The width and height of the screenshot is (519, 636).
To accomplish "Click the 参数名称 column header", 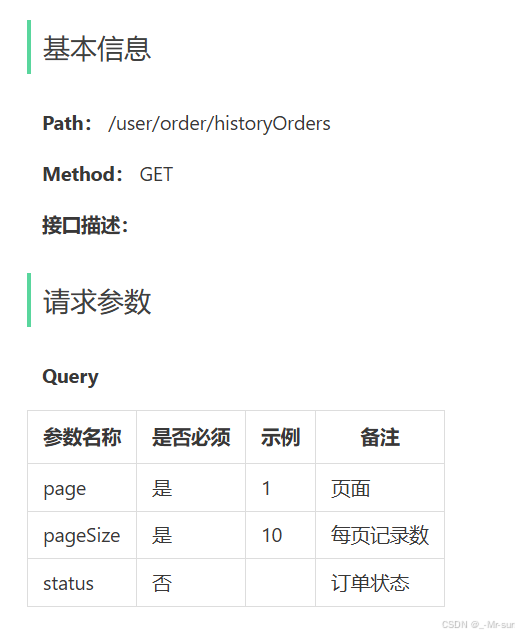I will click(x=82, y=437).
